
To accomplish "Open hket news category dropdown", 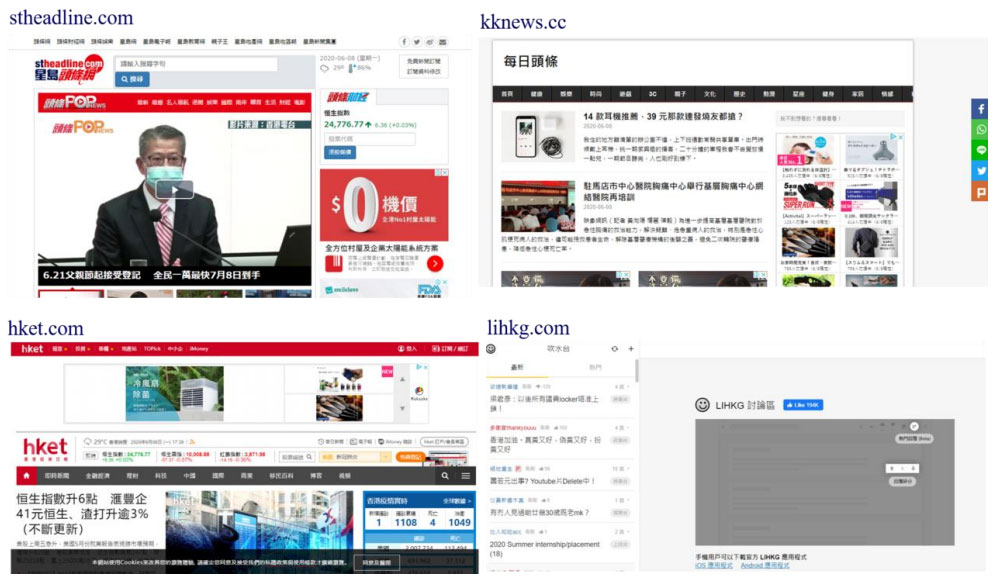I will coord(355,457).
